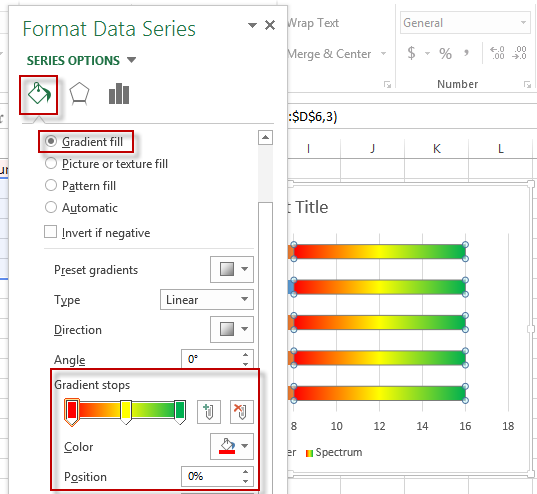Select the Picture or texture fill option
This screenshot has height=494, width=537.
pyautogui.click(x=107, y=164)
